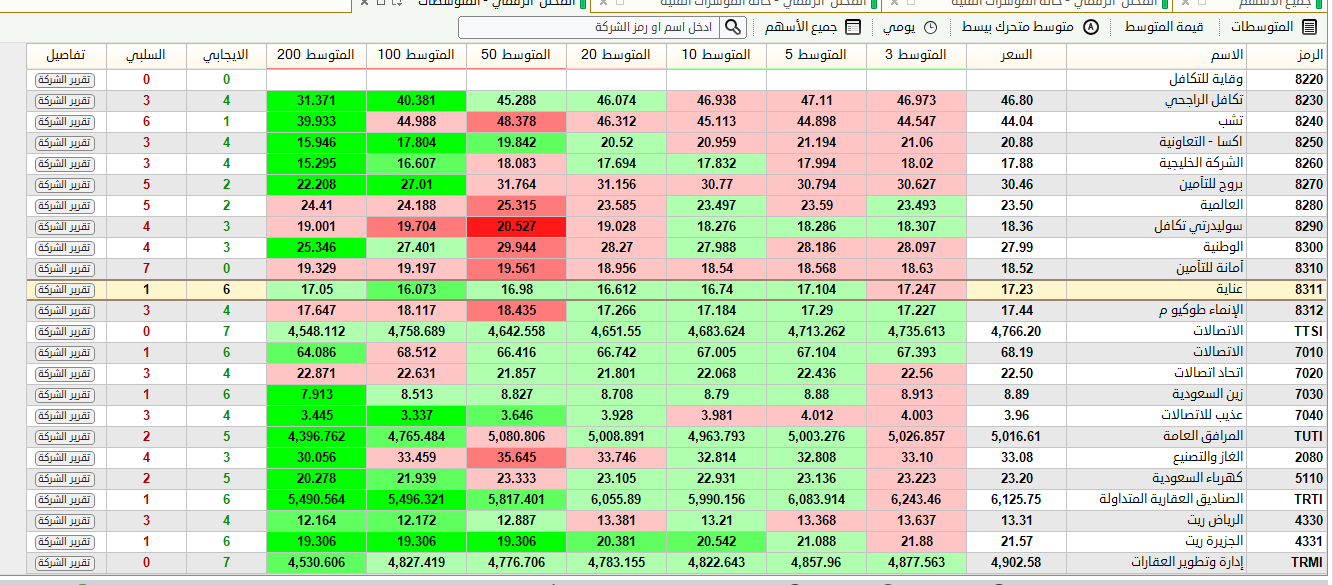Click the bright red 20.527 cell
Image resolution: width=1333 pixels, height=585 pixels.
(516, 226)
